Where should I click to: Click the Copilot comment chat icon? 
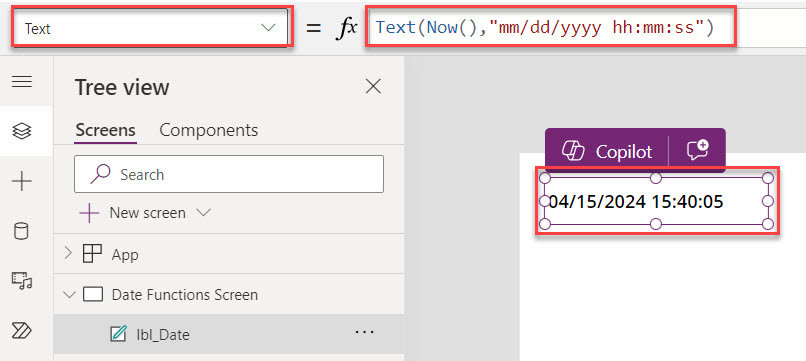pyautogui.click(x=698, y=151)
